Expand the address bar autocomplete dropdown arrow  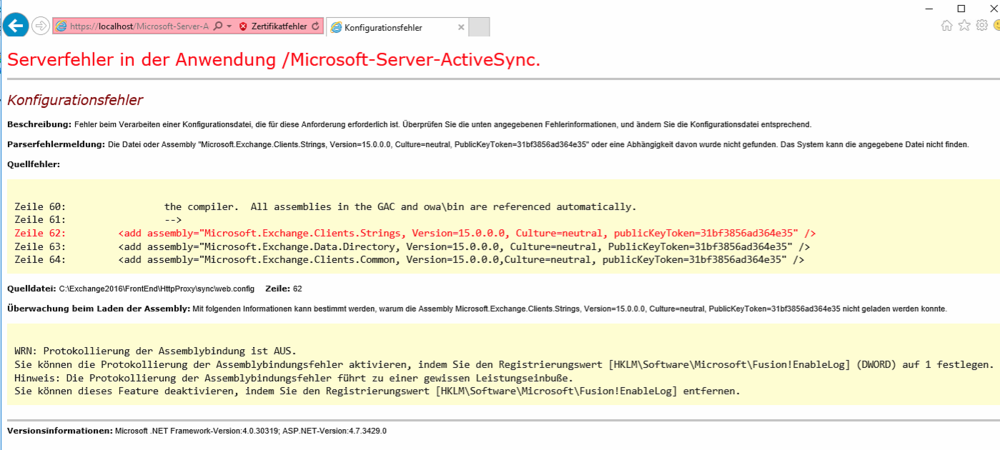229,26
